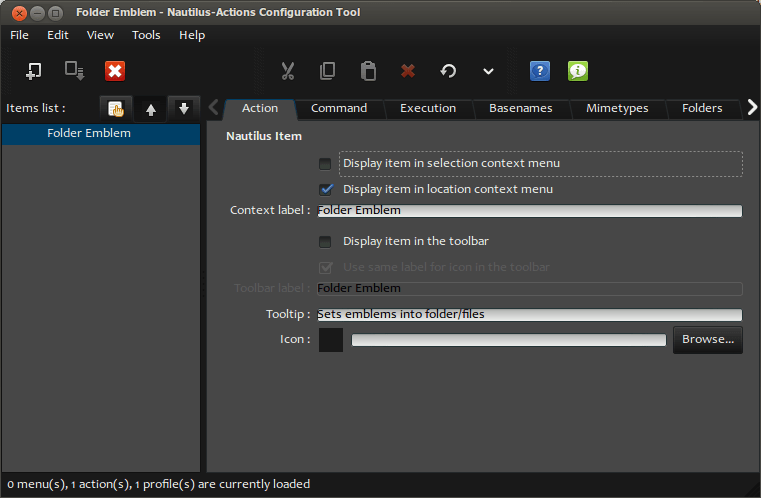Click the Browse... button
This screenshot has height=498, width=761.
pyautogui.click(x=708, y=340)
